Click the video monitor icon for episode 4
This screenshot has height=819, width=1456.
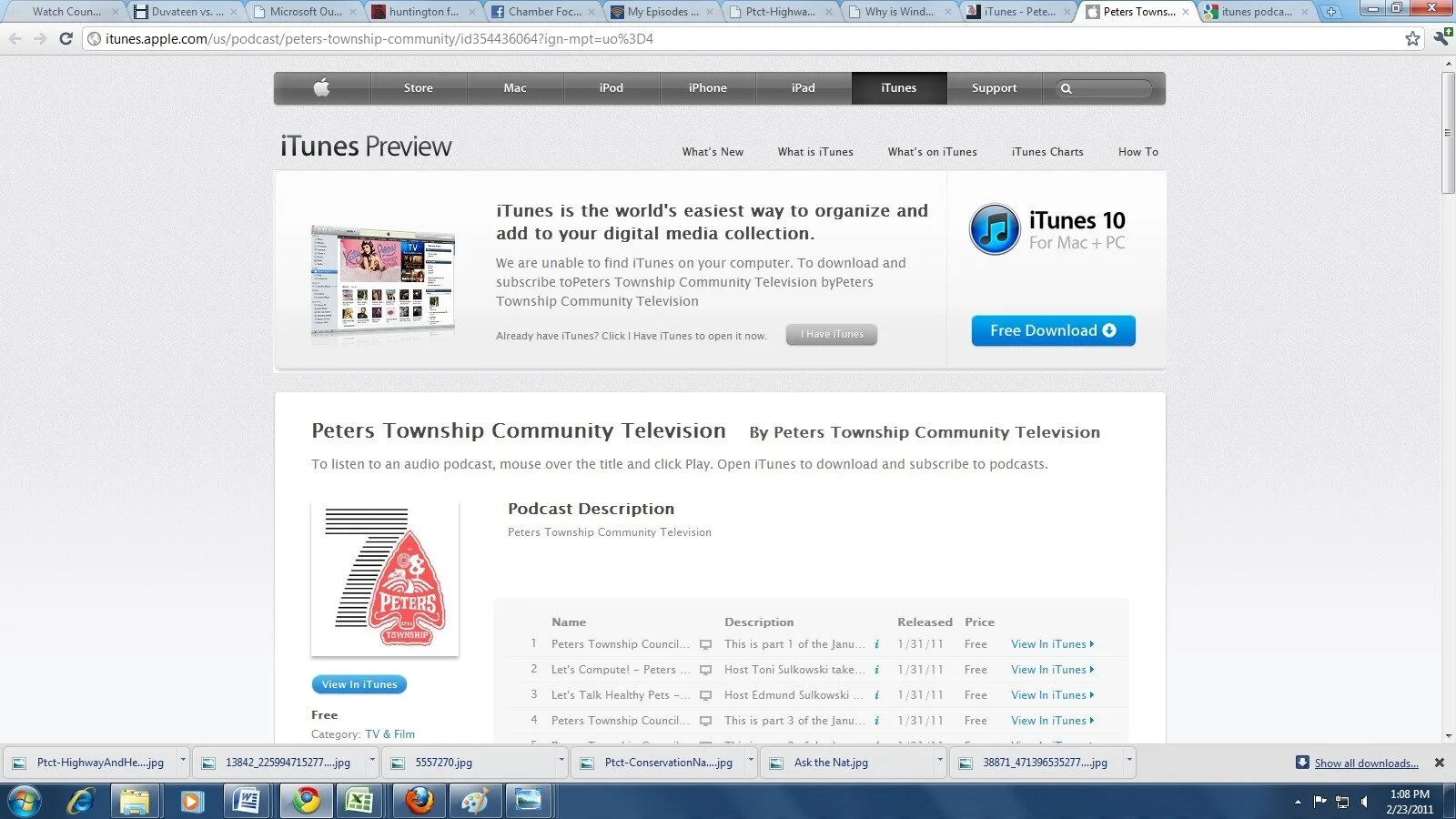pos(705,721)
